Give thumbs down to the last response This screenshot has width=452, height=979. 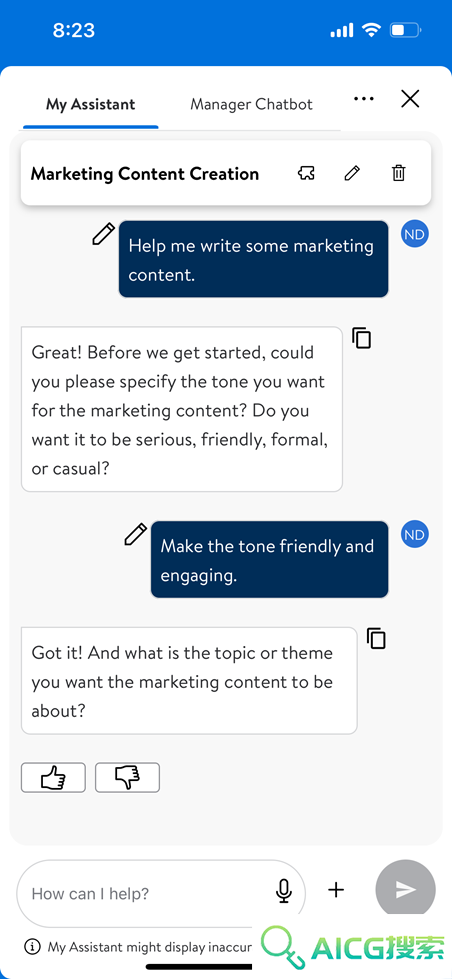127,777
